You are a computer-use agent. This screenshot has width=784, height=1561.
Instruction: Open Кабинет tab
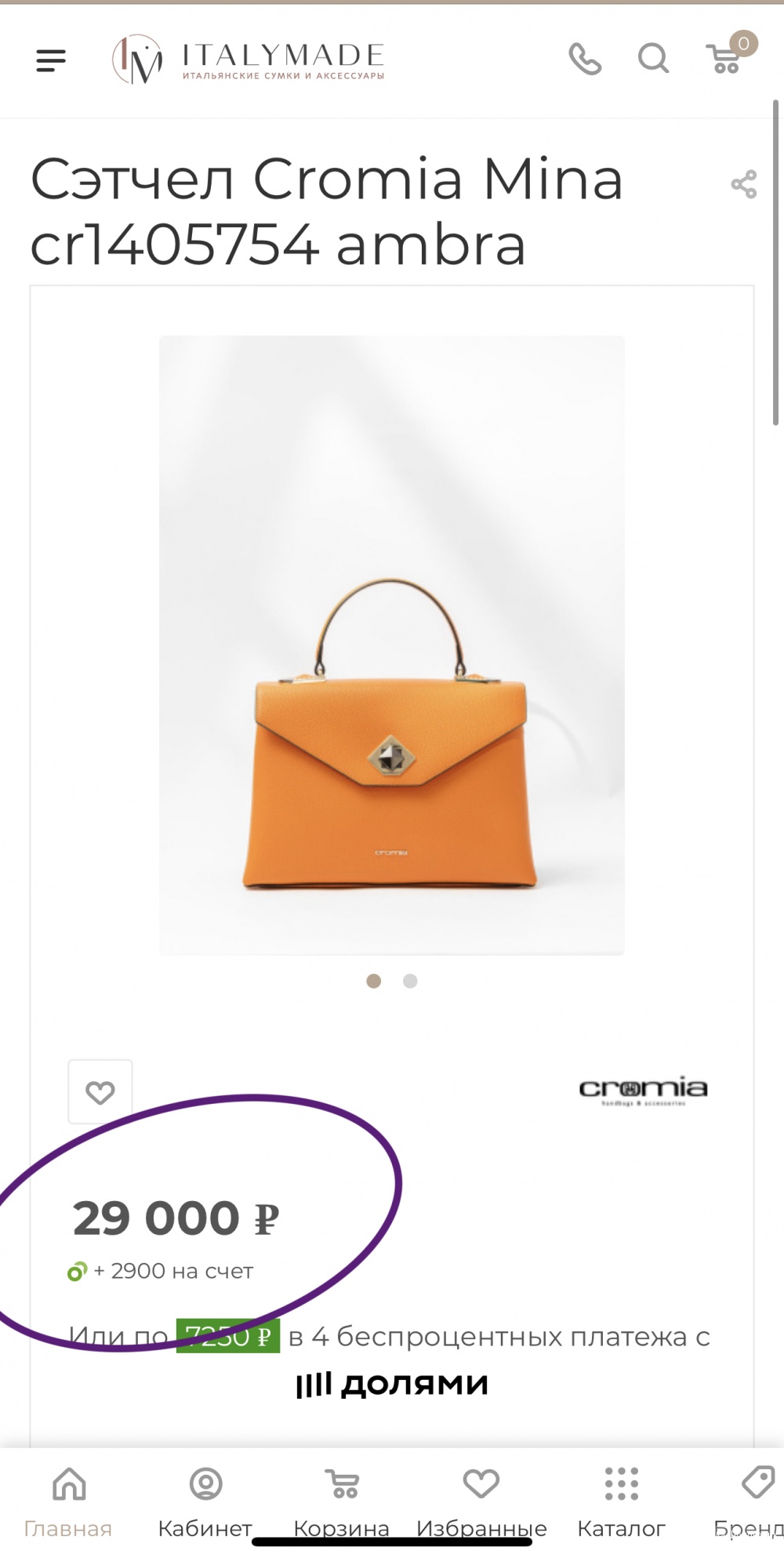click(x=205, y=1502)
